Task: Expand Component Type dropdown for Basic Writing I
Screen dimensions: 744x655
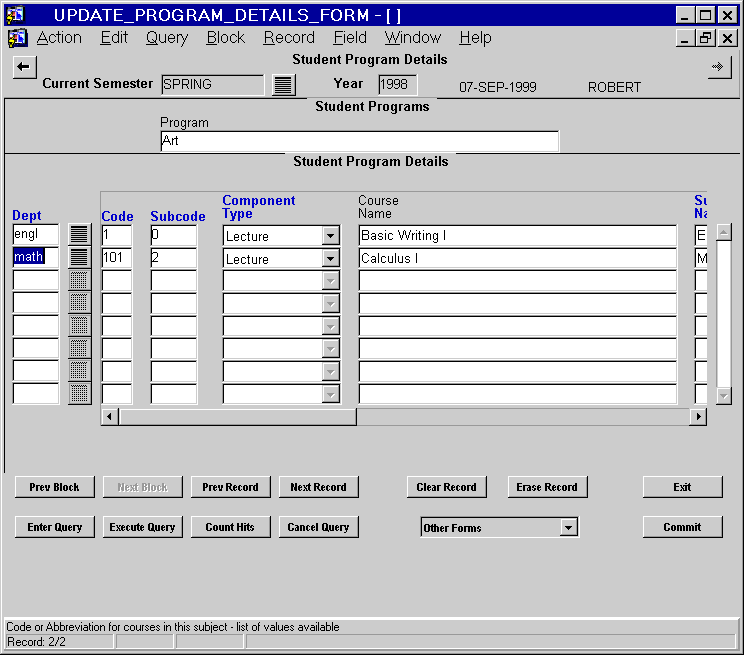Action: (x=330, y=235)
